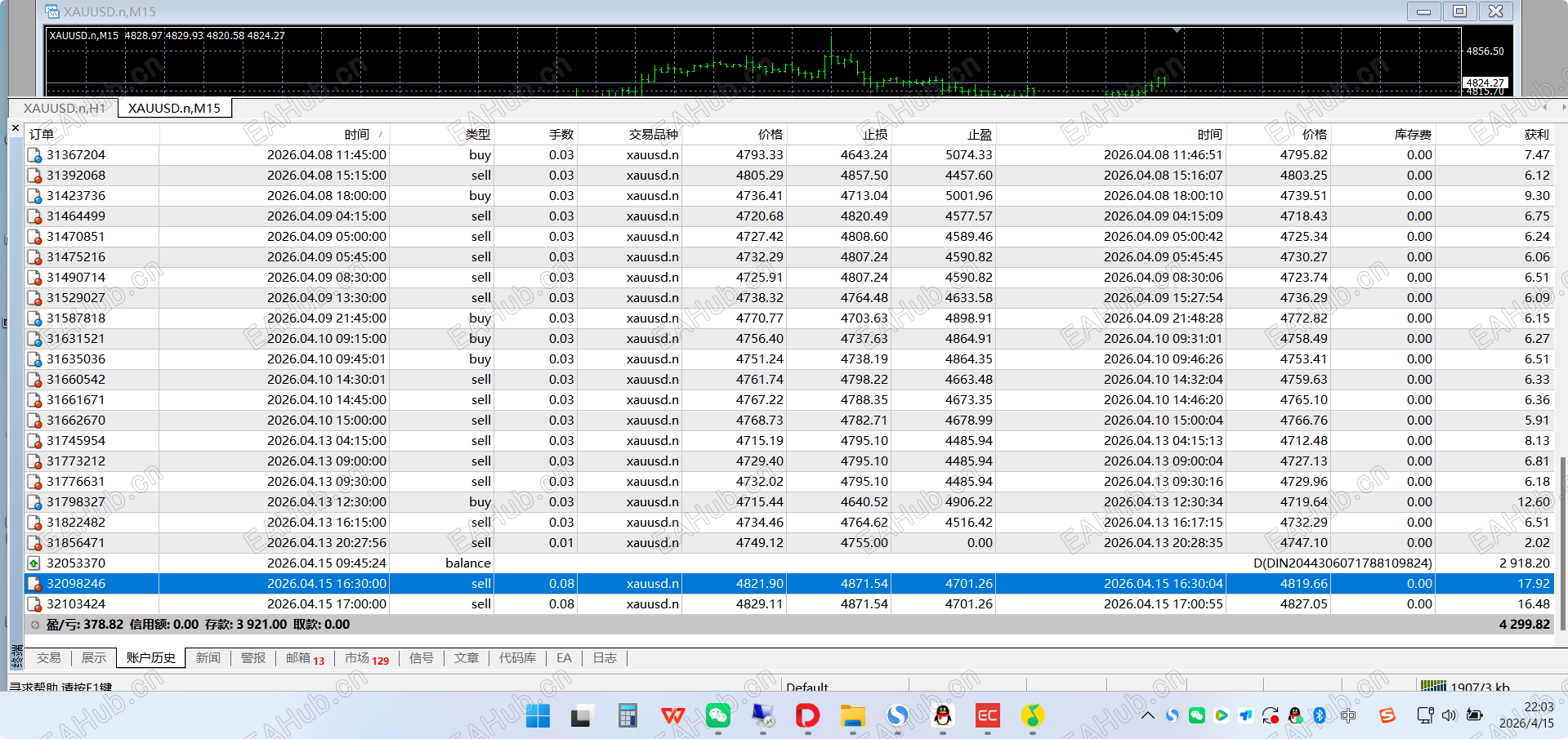Click the balance deposit icon for 32053370
This screenshot has height=739, width=1568.
(x=34, y=563)
